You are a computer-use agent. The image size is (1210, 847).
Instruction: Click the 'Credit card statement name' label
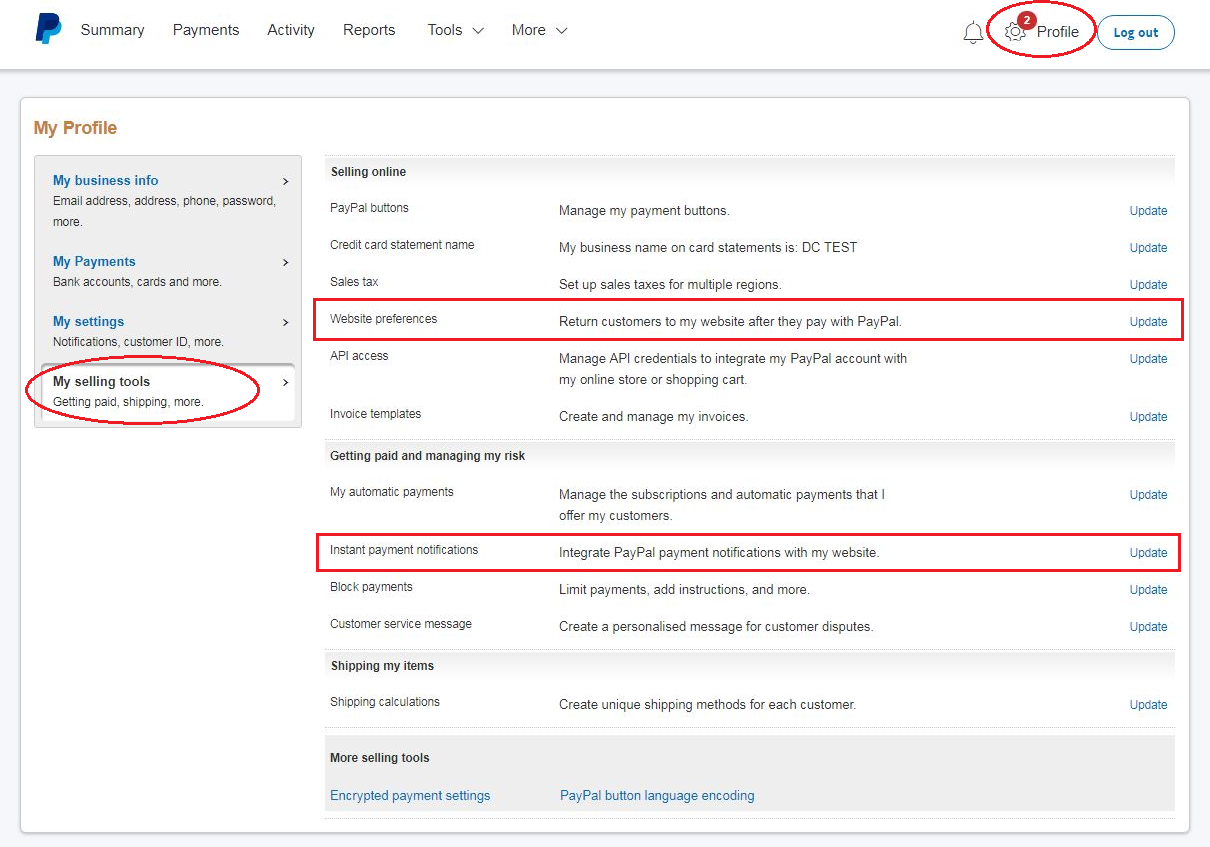point(402,245)
